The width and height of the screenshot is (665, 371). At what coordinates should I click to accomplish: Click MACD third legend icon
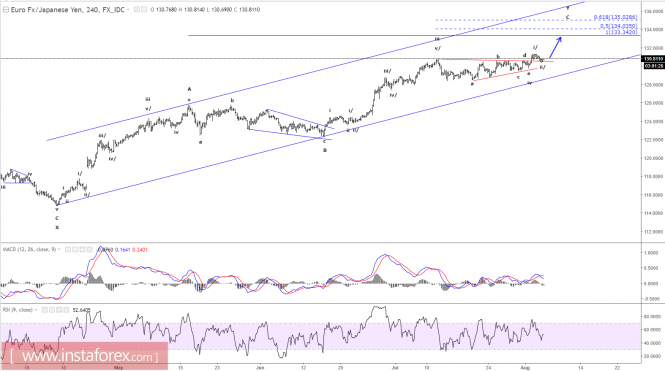click(x=82, y=249)
